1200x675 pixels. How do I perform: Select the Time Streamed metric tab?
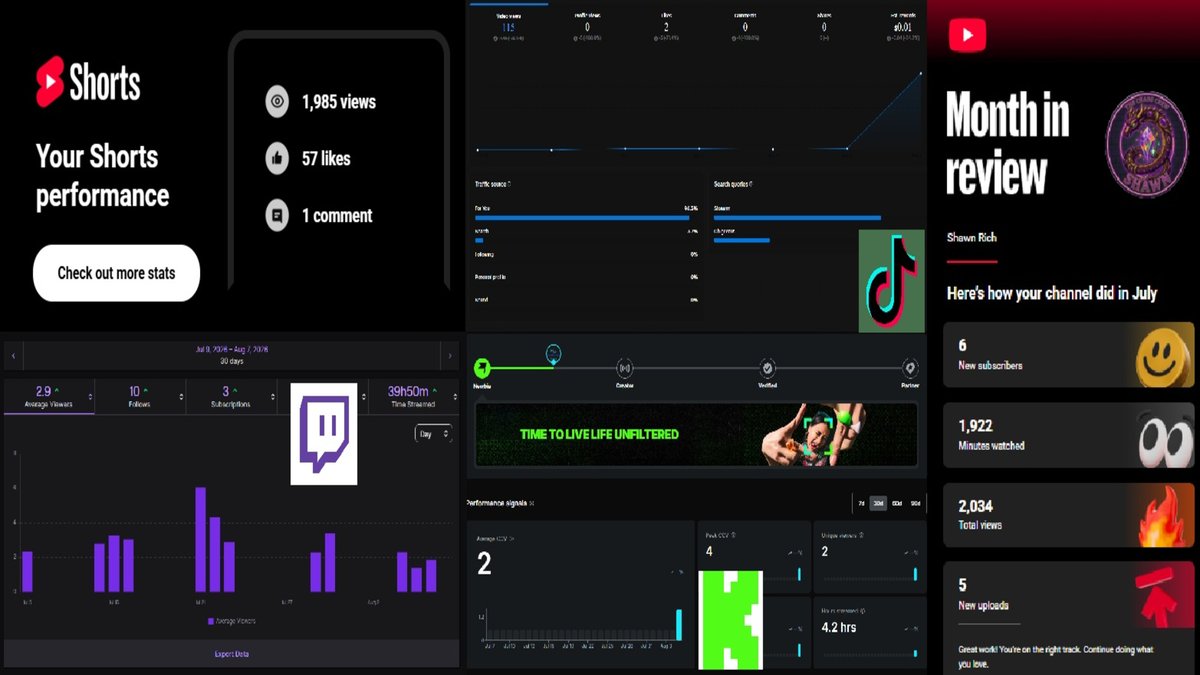click(x=413, y=396)
